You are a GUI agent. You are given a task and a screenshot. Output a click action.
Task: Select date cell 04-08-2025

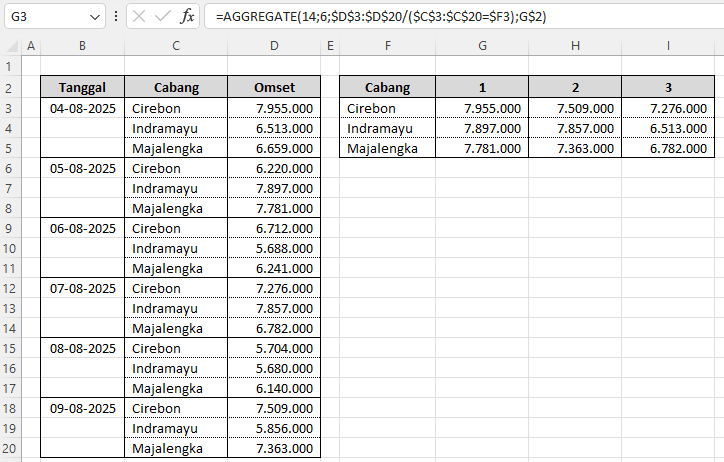(x=83, y=108)
